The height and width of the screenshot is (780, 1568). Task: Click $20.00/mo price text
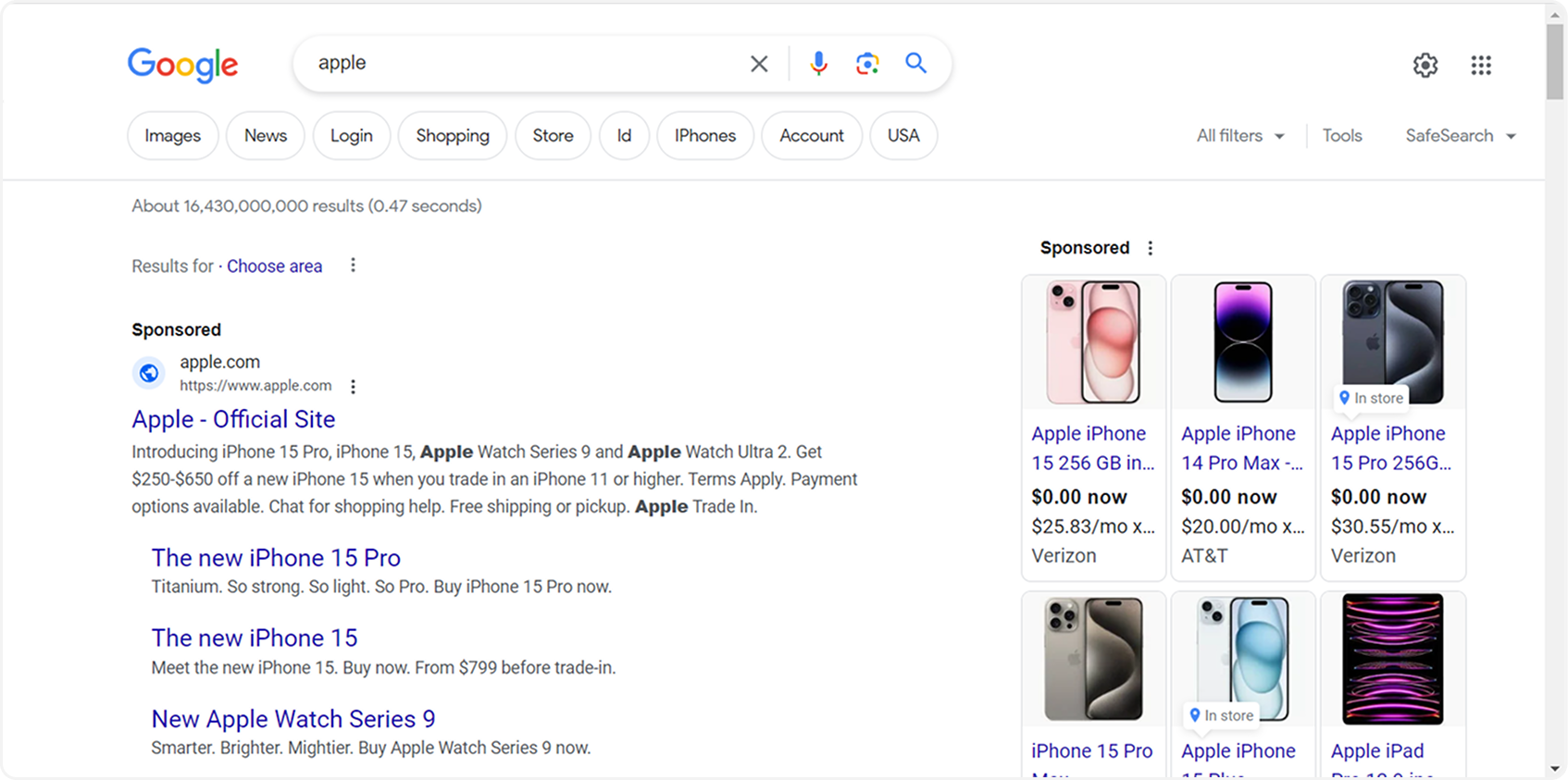pyautogui.click(x=1243, y=526)
